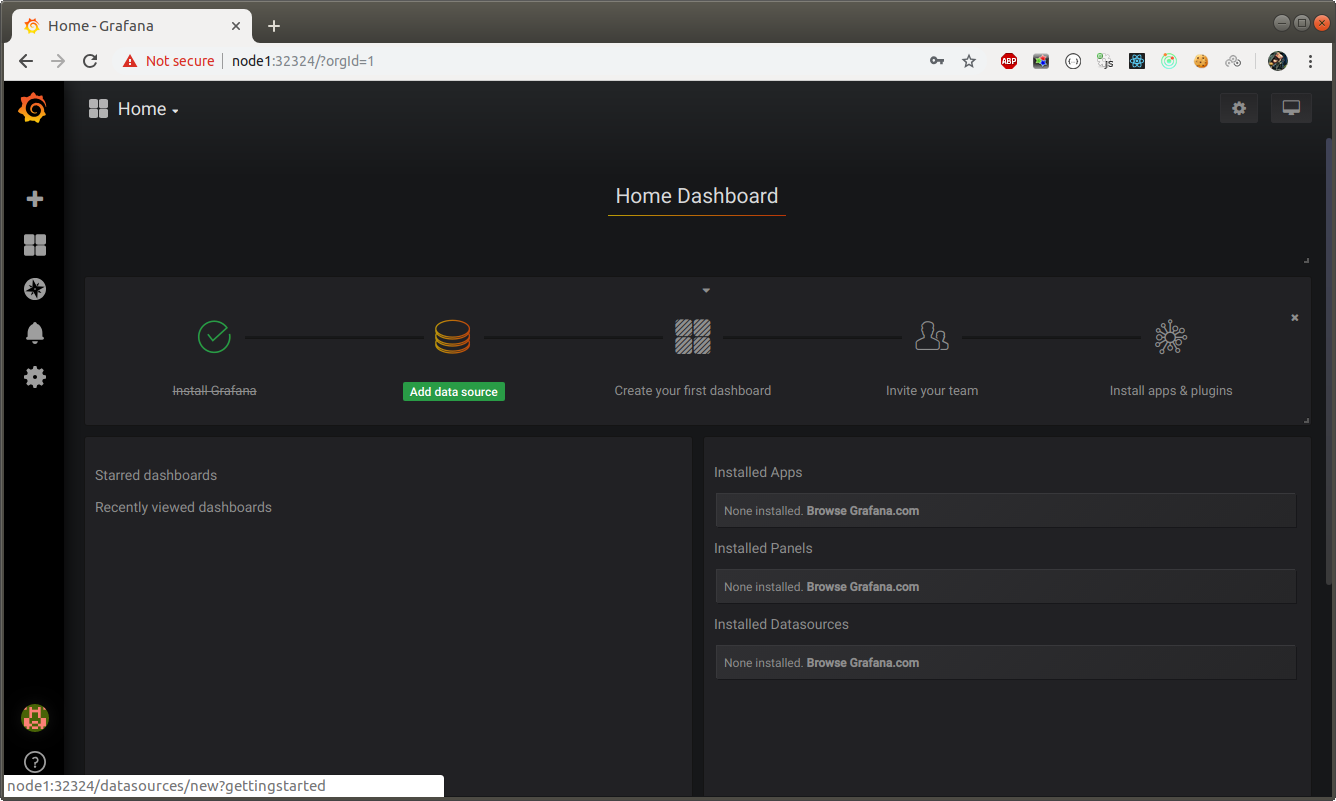Click the browser forward arrow
Viewport: 1336px width, 801px height.
point(58,61)
